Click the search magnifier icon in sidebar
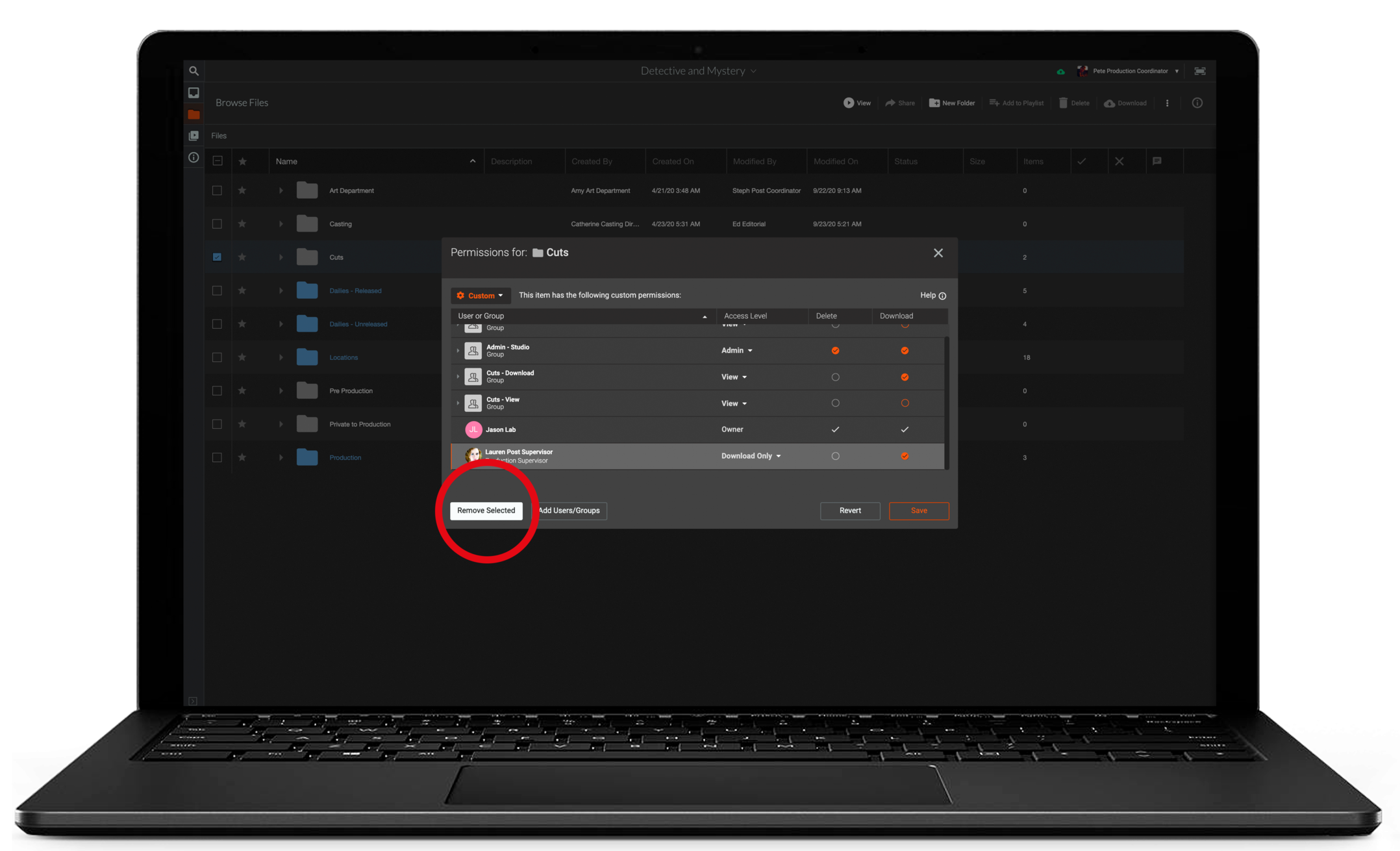Viewport: 1400px width, 851px height. pyautogui.click(x=194, y=71)
